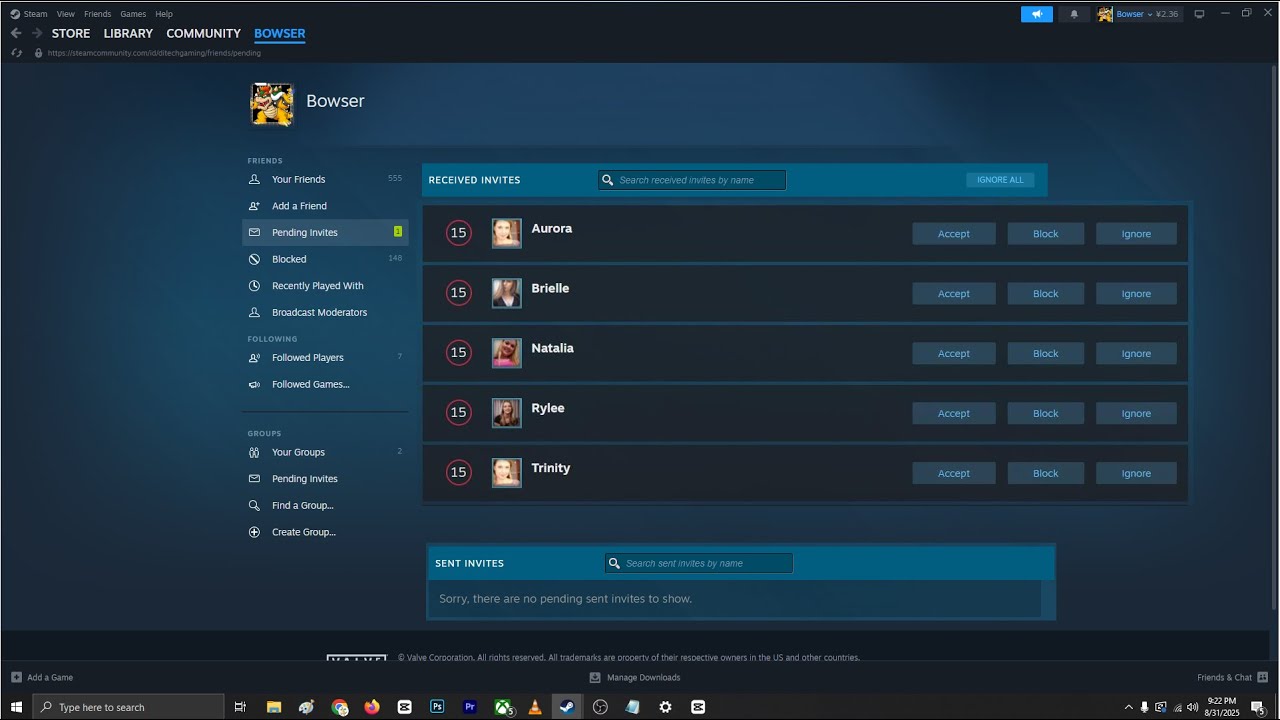Ignore Natalia's invite
Viewport: 1280px width, 720px height.
click(x=1136, y=354)
